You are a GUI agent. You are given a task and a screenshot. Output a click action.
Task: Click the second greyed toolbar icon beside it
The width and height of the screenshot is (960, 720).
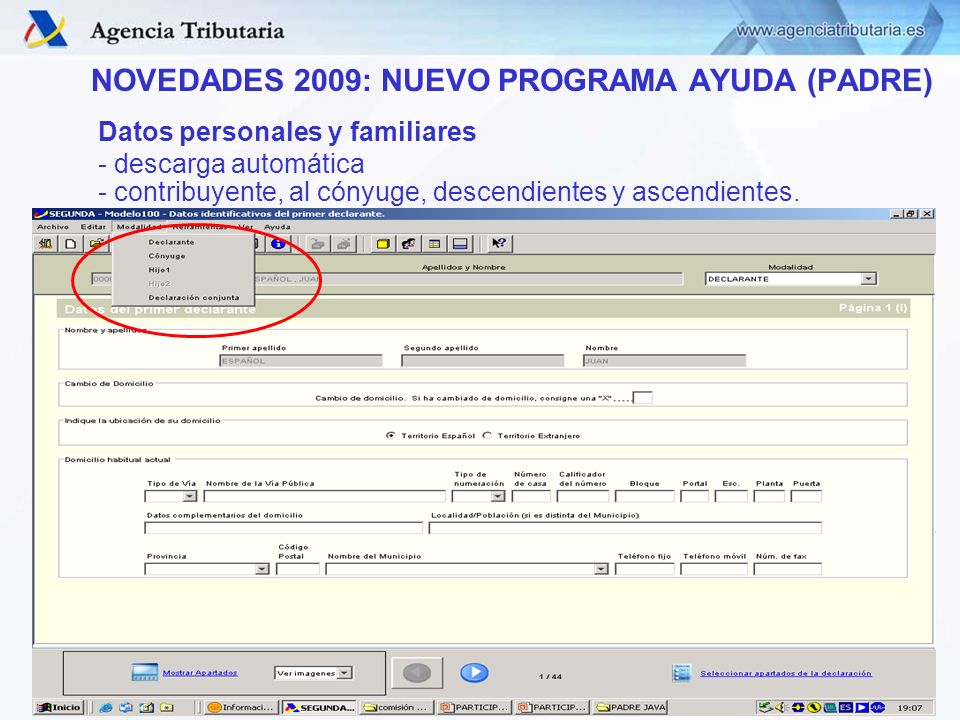[x=343, y=244]
